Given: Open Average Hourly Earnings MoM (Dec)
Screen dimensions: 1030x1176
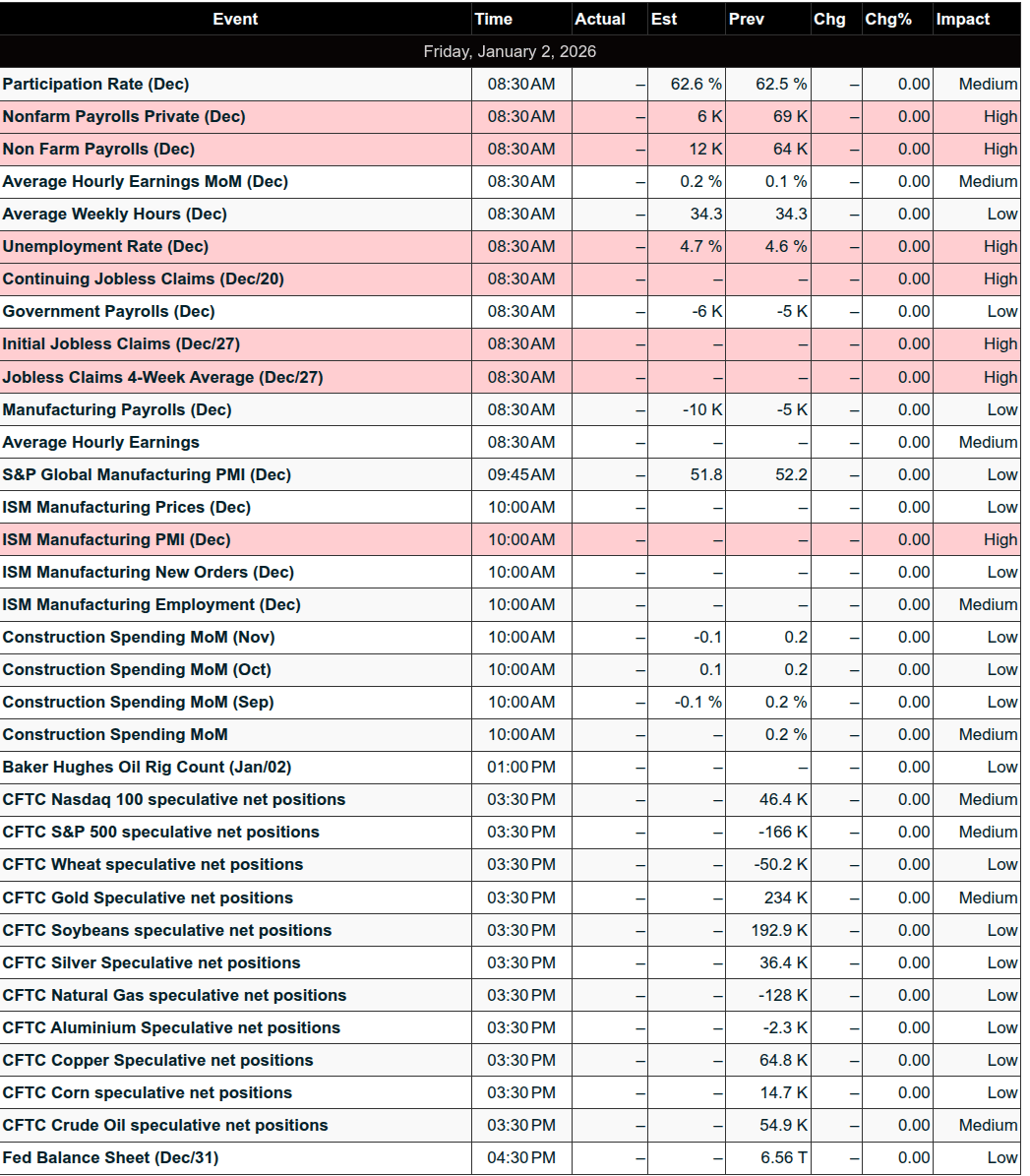Looking at the screenshot, I should tap(145, 181).
